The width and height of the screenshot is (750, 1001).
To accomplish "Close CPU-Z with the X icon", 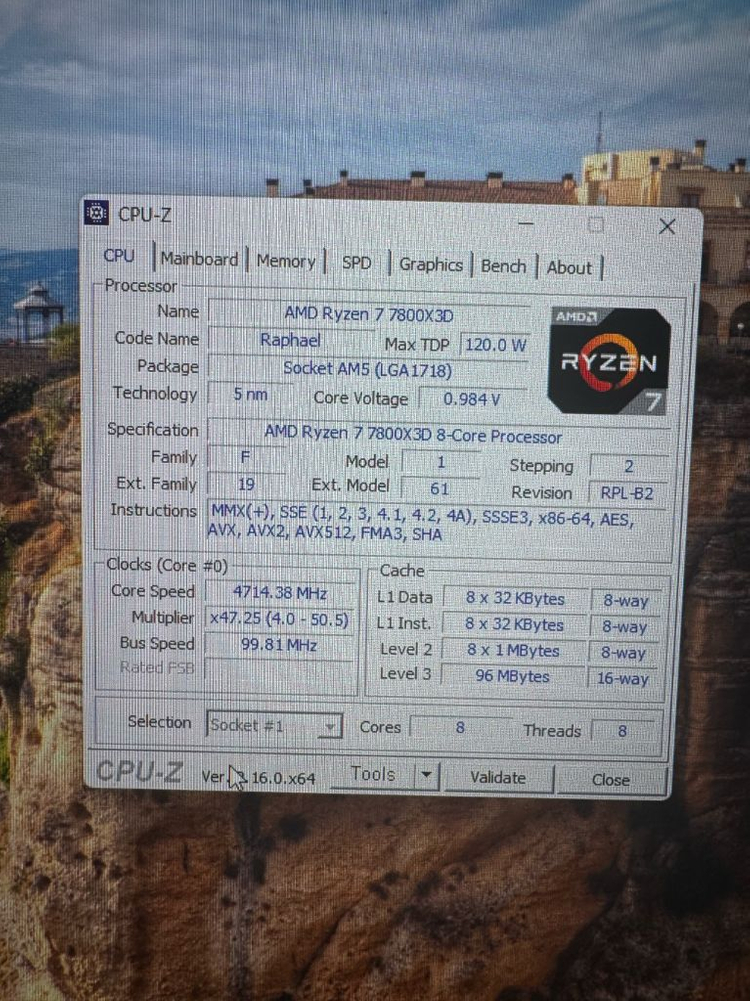I will tap(667, 227).
